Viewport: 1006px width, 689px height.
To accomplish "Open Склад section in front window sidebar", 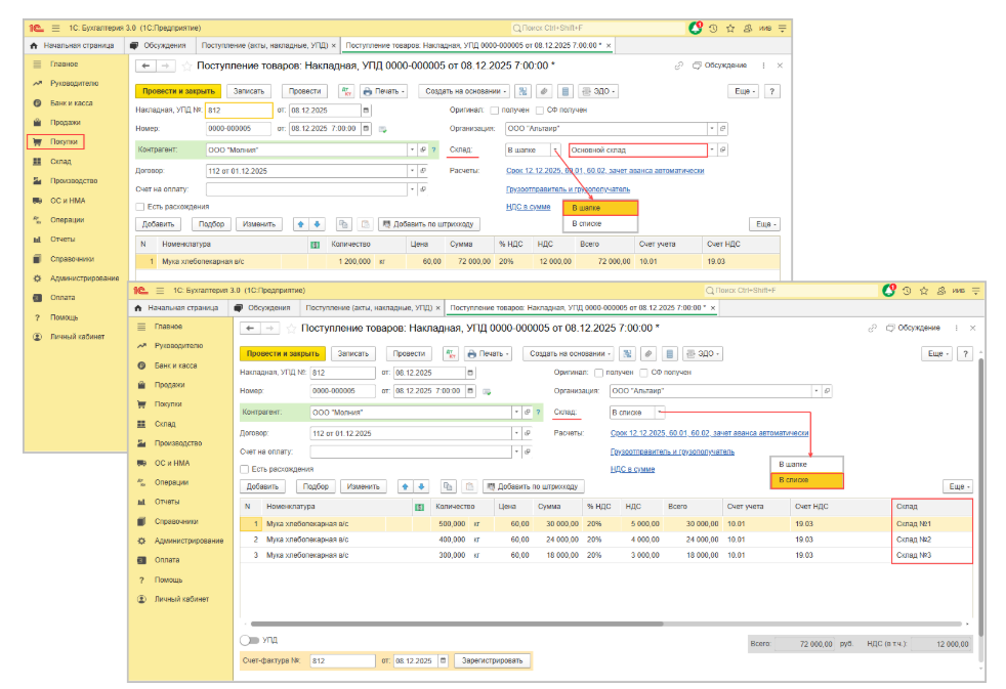I will (157, 424).
